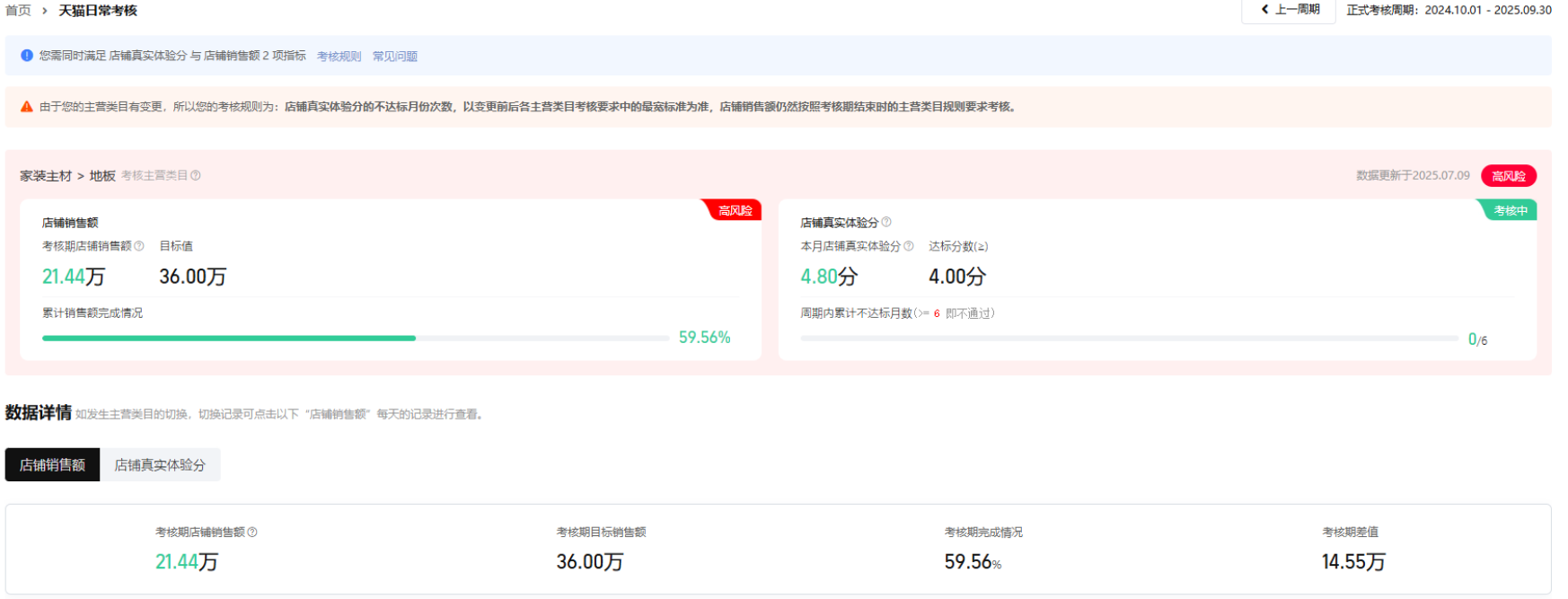The width and height of the screenshot is (1568, 599).
Task: Open the 考核规则 link
Action: (339, 57)
